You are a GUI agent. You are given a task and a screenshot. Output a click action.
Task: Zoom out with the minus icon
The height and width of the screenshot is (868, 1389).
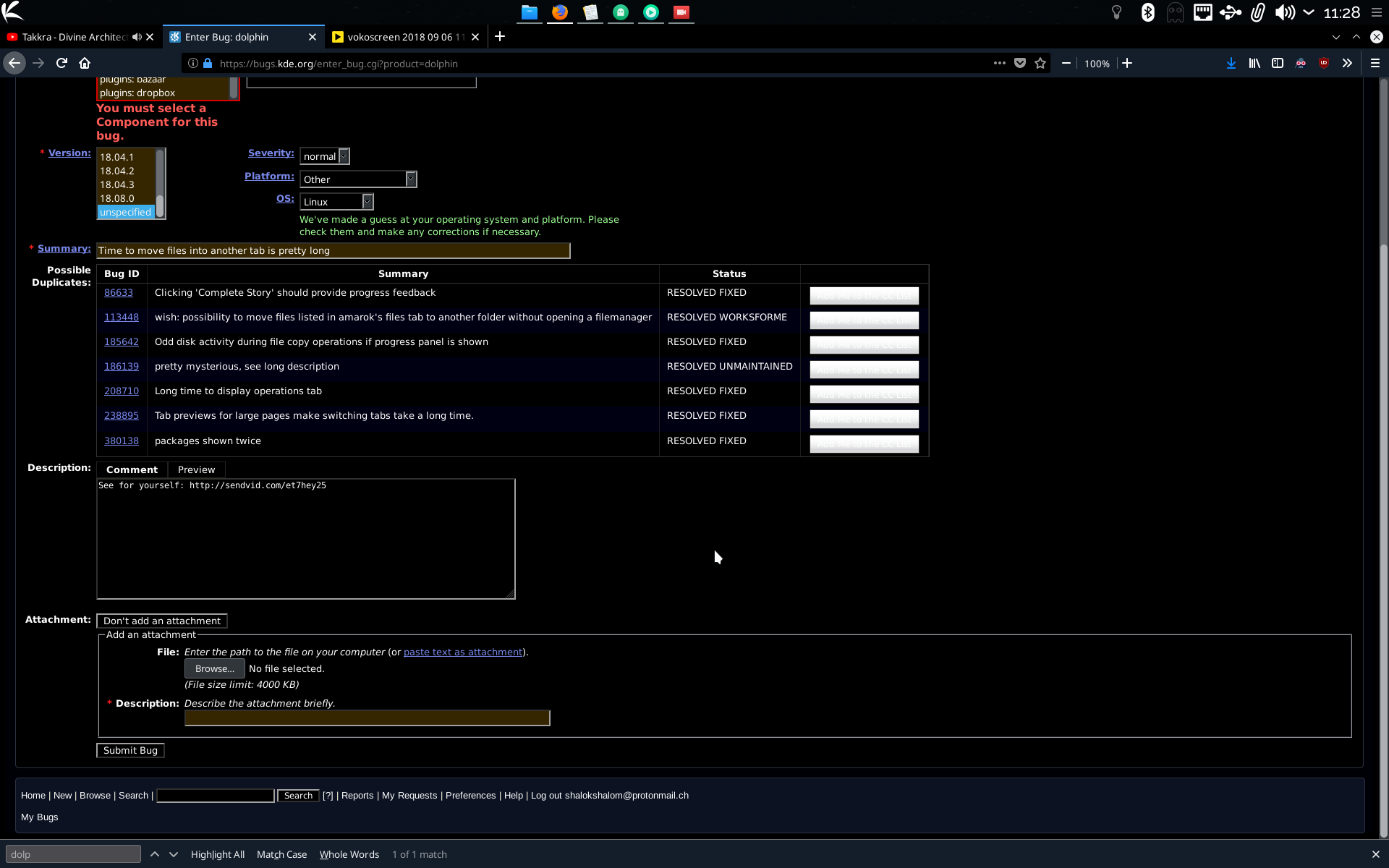(1066, 64)
